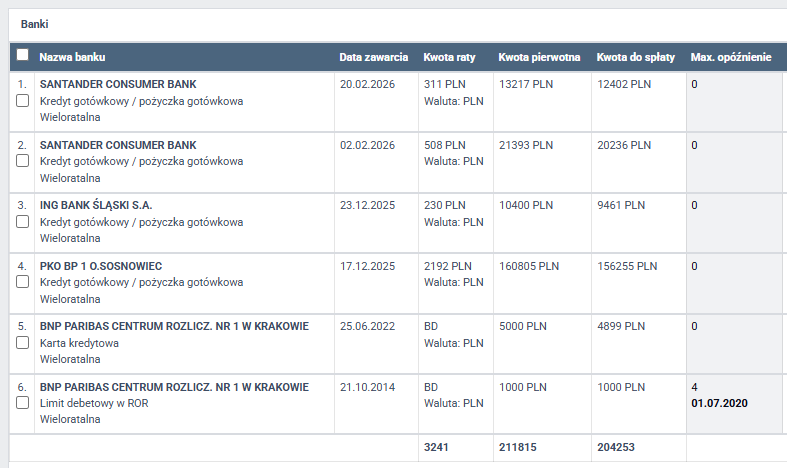Select the PKO BP 1 O.Sosnowiec checkbox
This screenshot has height=468, width=787.
(x=23, y=282)
